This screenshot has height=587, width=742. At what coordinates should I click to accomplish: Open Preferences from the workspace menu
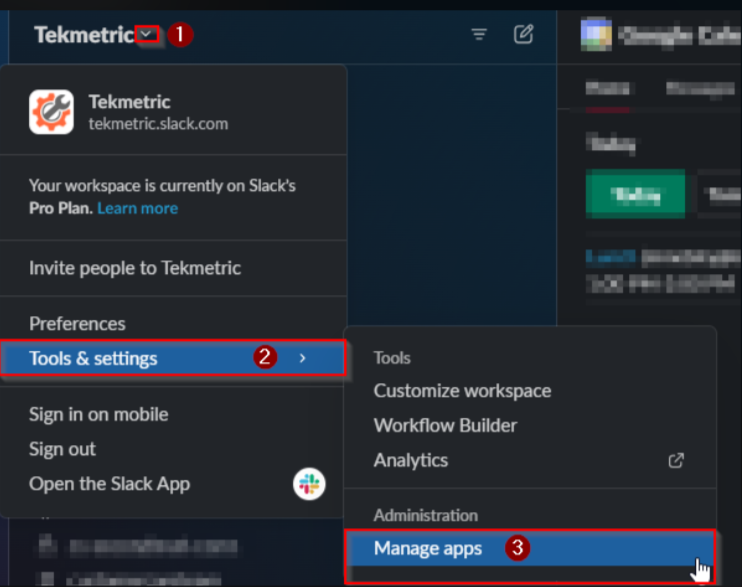pos(173,324)
